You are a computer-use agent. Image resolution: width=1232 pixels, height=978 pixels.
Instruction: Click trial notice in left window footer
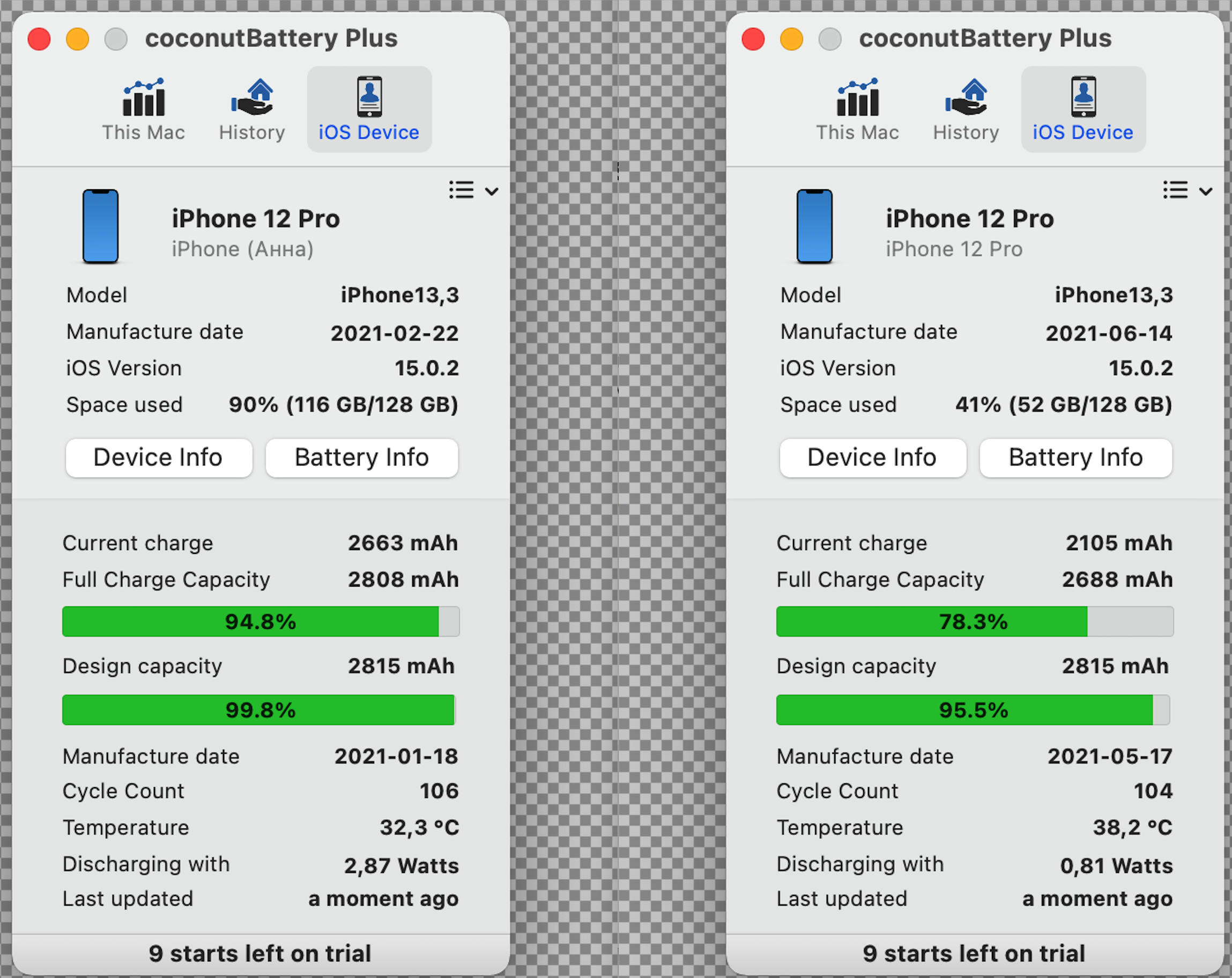coord(260,953)
